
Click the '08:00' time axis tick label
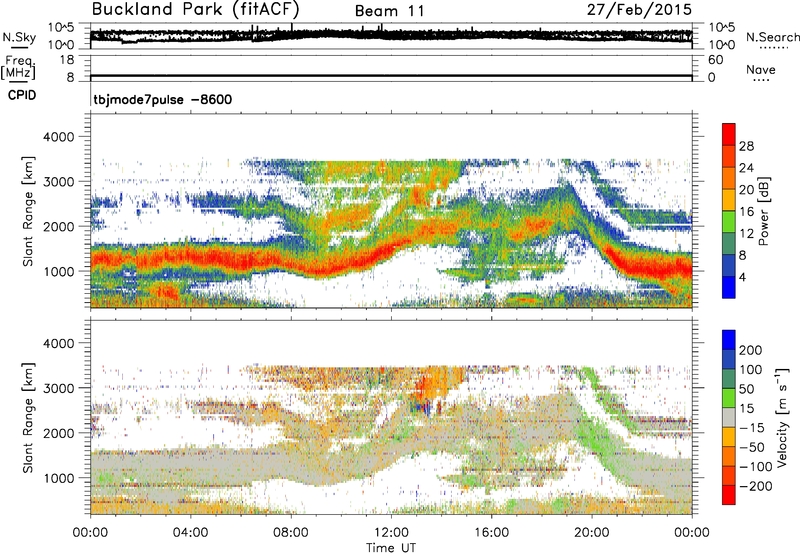tap(291, 533)
